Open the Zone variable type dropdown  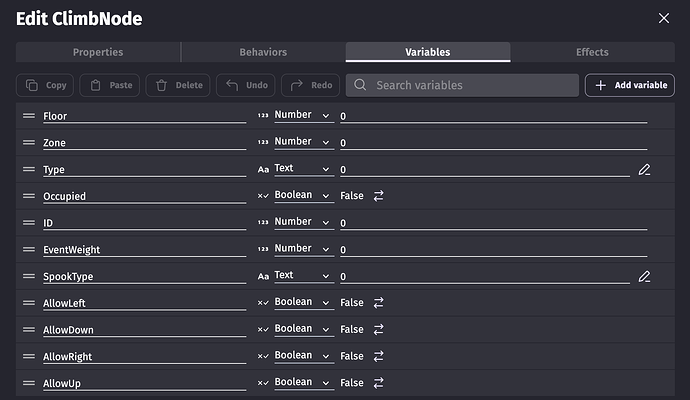(x=304, y=142)
